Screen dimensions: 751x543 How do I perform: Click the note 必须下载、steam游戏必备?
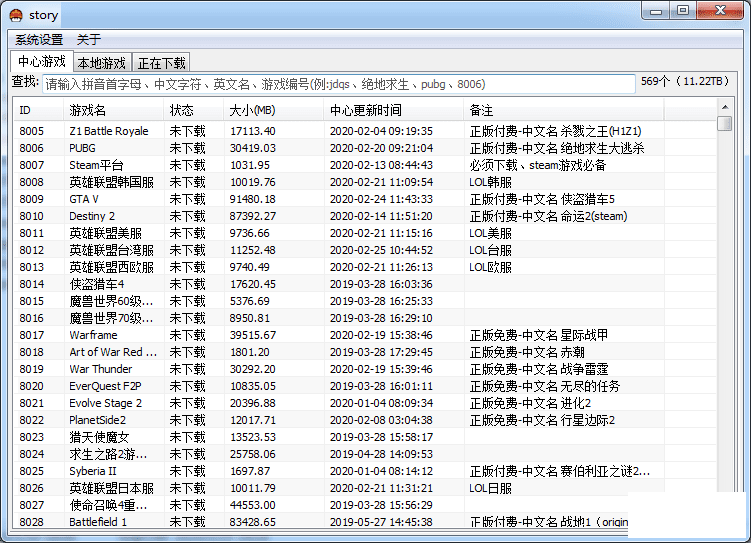[x=538, y=165]
